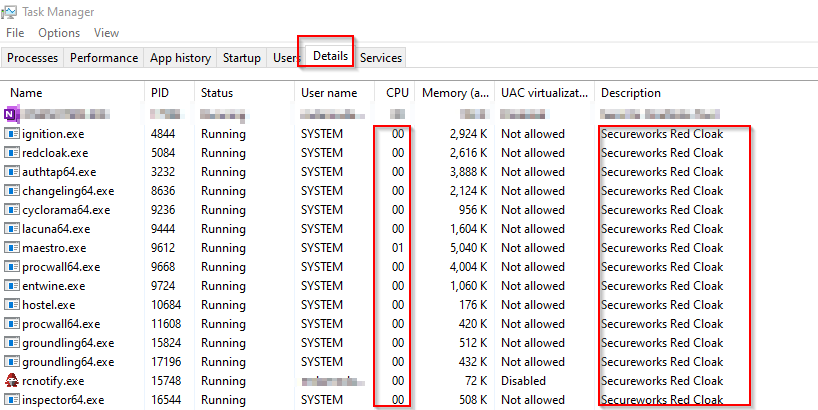The image size is (818, 410).
Task: Select the ignition.exe row name
Action: coord(53,134)
